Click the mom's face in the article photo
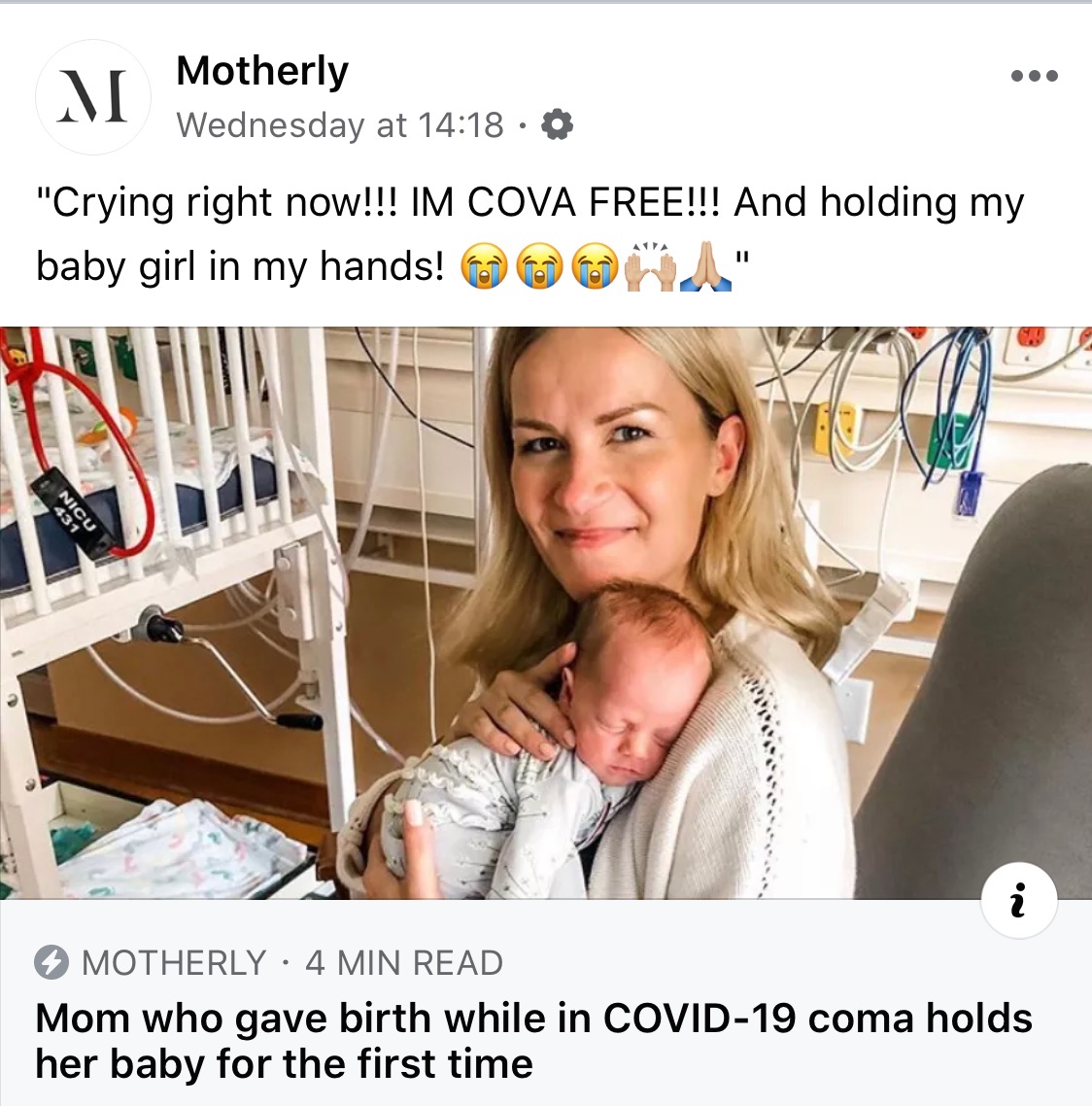 (602, 457)
